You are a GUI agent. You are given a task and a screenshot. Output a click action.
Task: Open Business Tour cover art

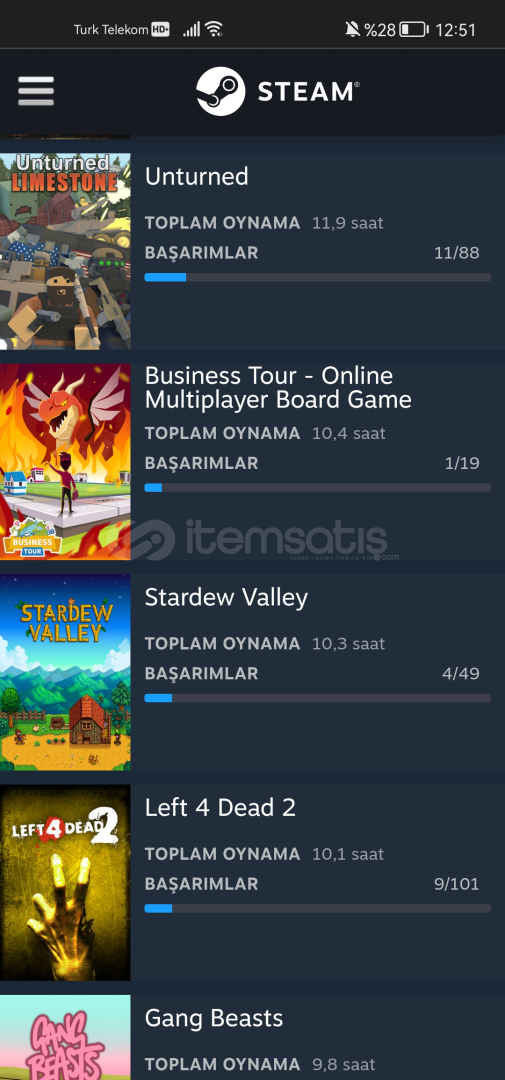pyautogui.click(x=65, y=461)
